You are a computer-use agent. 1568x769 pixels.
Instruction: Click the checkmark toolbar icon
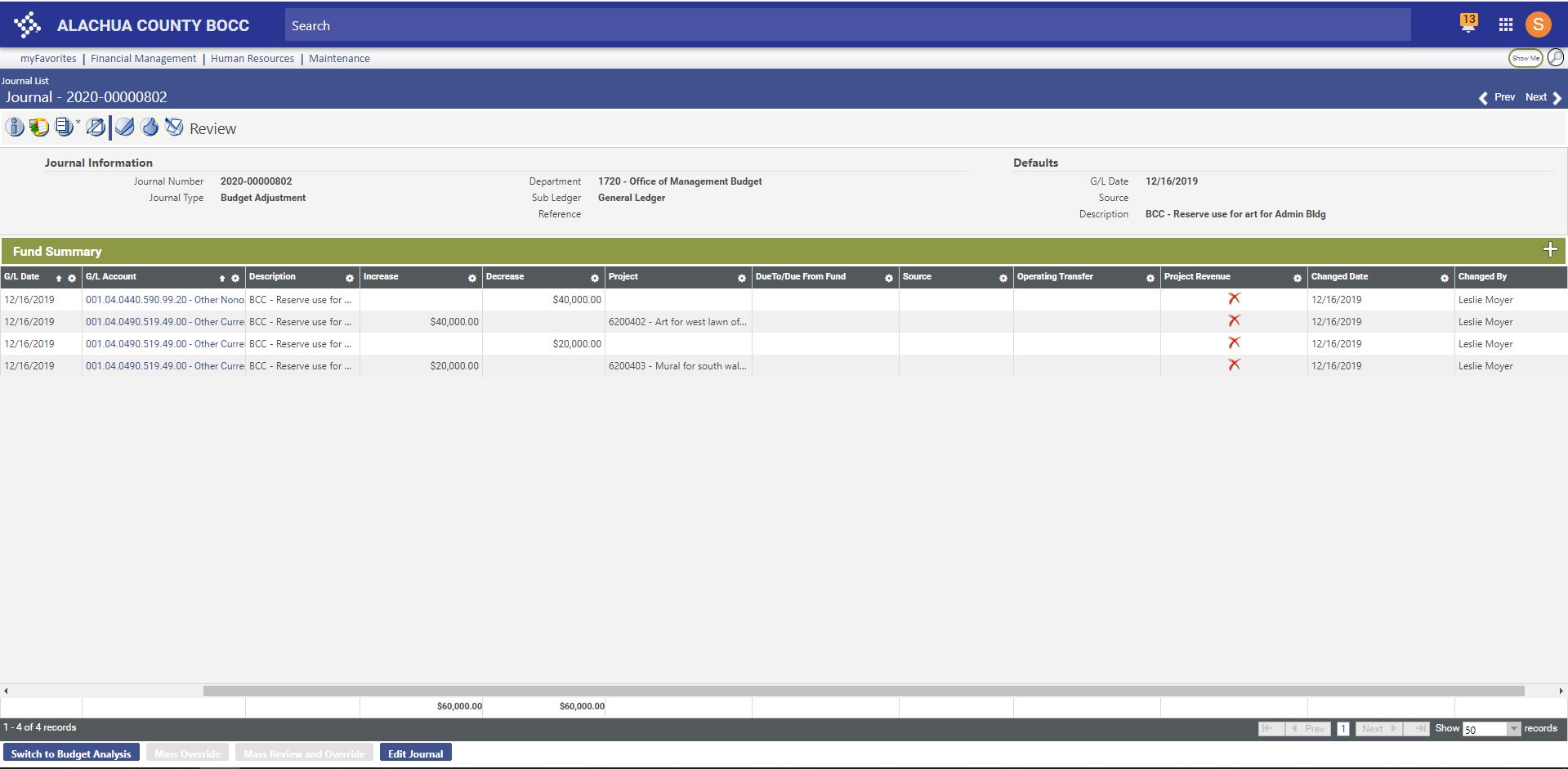pos(124,127)
